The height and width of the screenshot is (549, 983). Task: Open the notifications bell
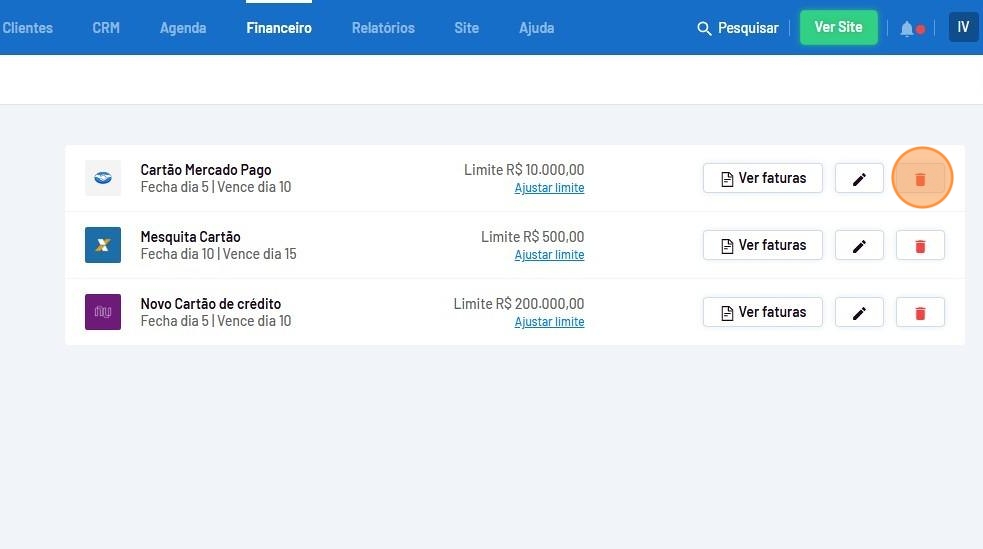point(907,28)
